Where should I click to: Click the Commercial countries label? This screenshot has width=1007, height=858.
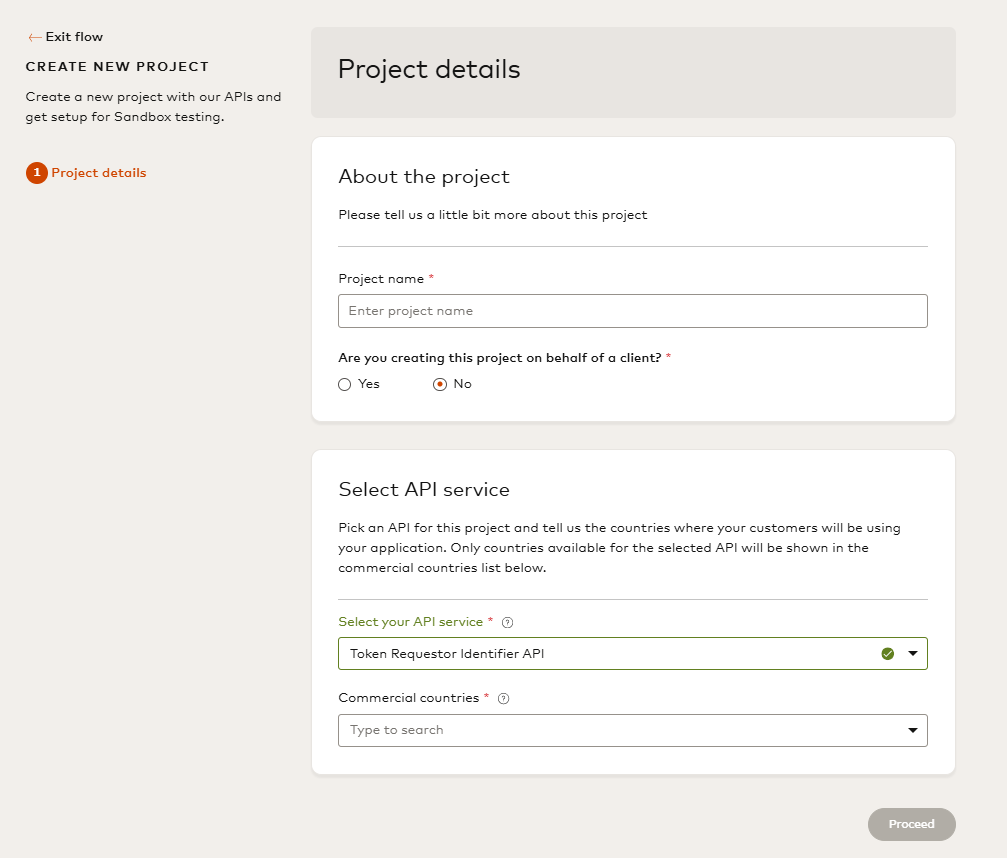(x=408, y=698)
